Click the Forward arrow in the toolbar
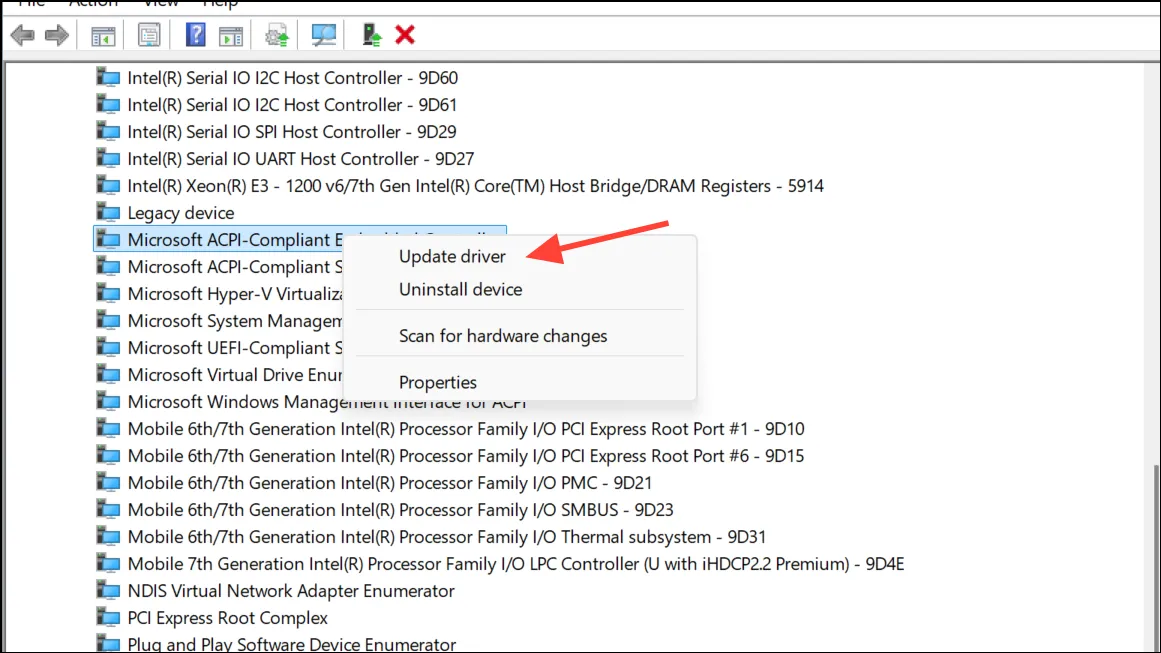The height and width of the screenshot is (653, 1161). coord(57,35)
